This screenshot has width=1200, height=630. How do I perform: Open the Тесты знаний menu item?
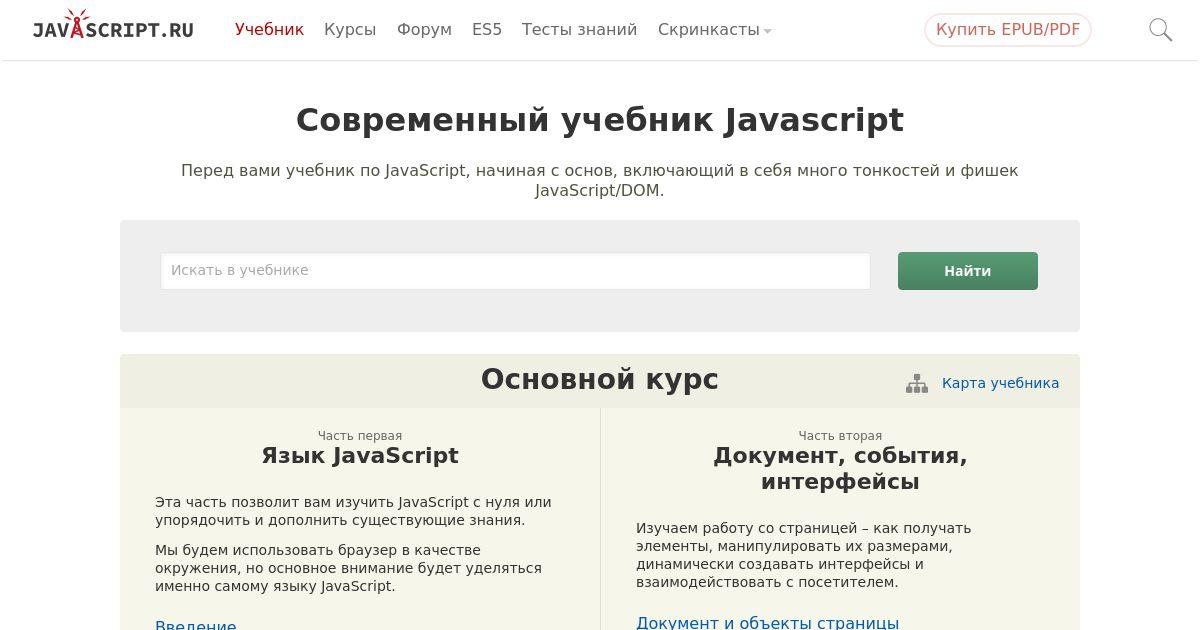pyautogui.click(x=579, y=30)
